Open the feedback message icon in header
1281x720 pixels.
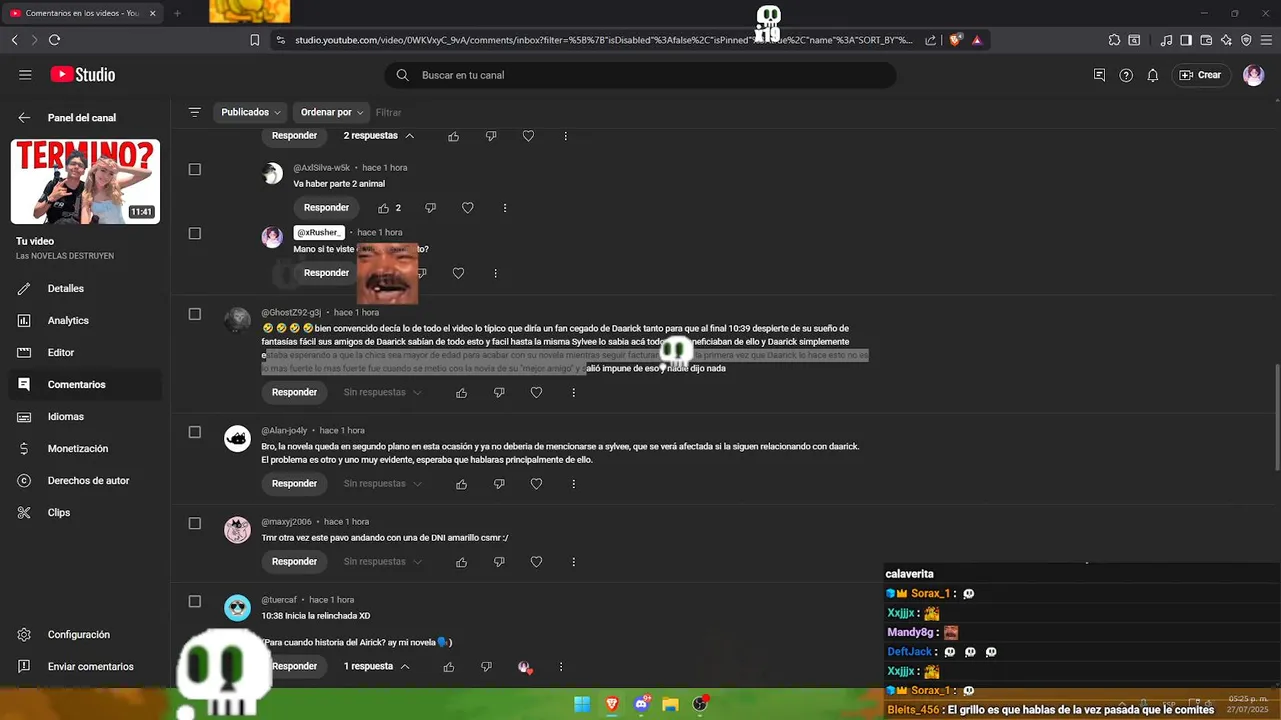(1099, 75)
